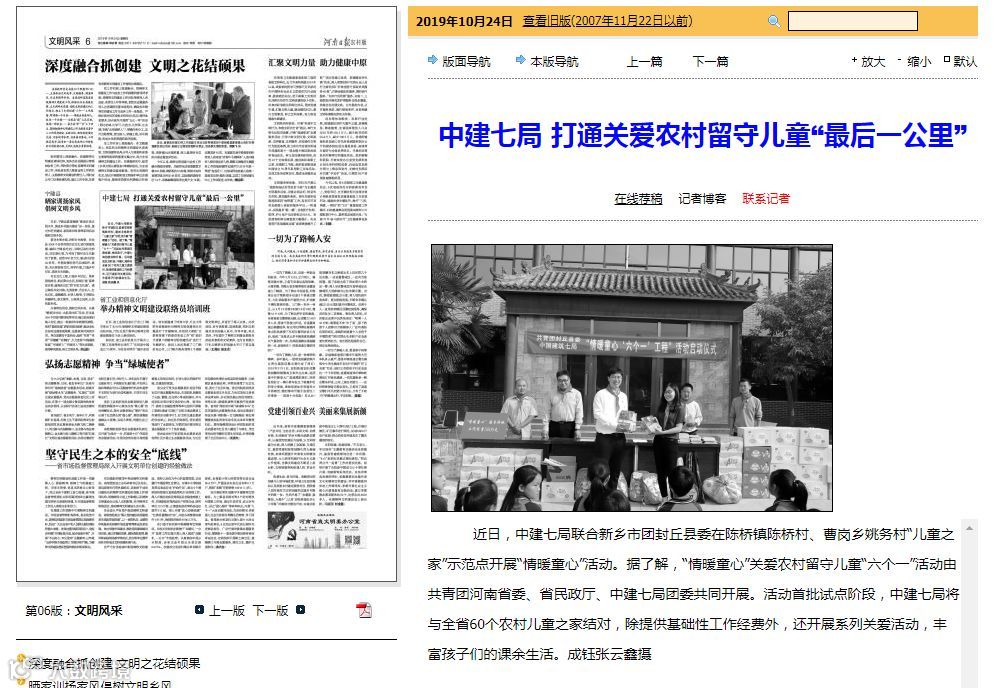Viewport: 999px width, 688px height.
Task: Click the PDF download icon
Action: click(364, 610)
